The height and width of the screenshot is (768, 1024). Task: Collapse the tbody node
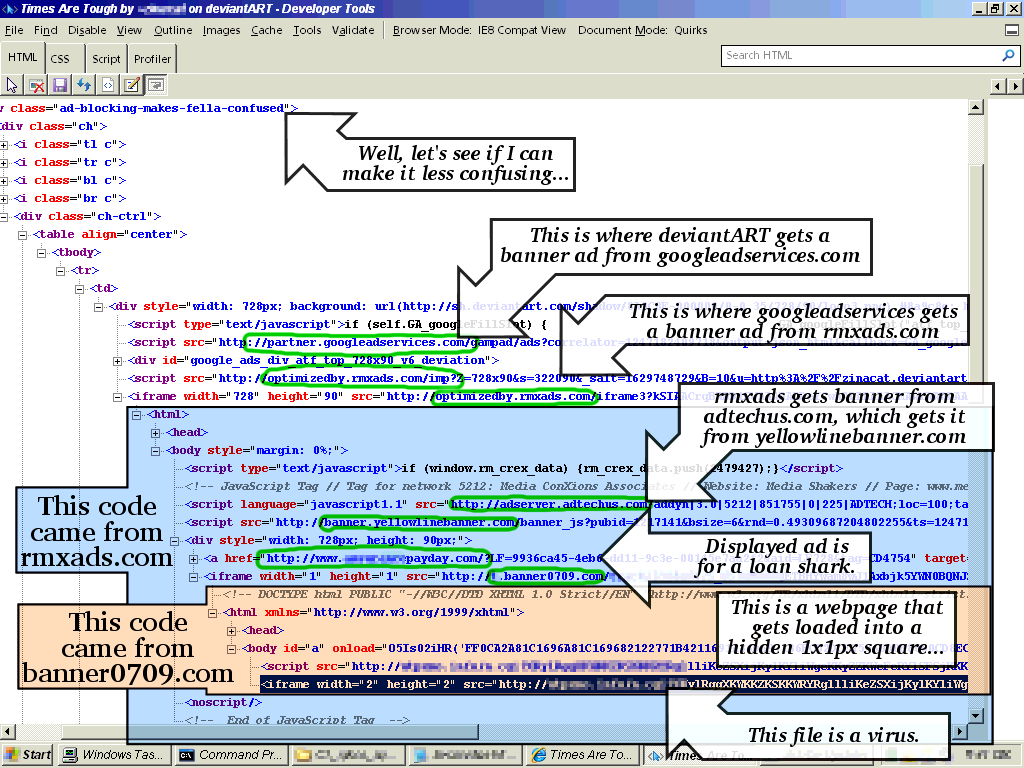[41, 253]
